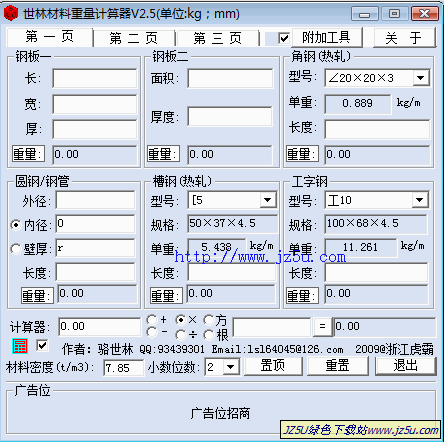Switch to the 第二页 tab
This screenshot has height=442, width=444.
[134, 39]
